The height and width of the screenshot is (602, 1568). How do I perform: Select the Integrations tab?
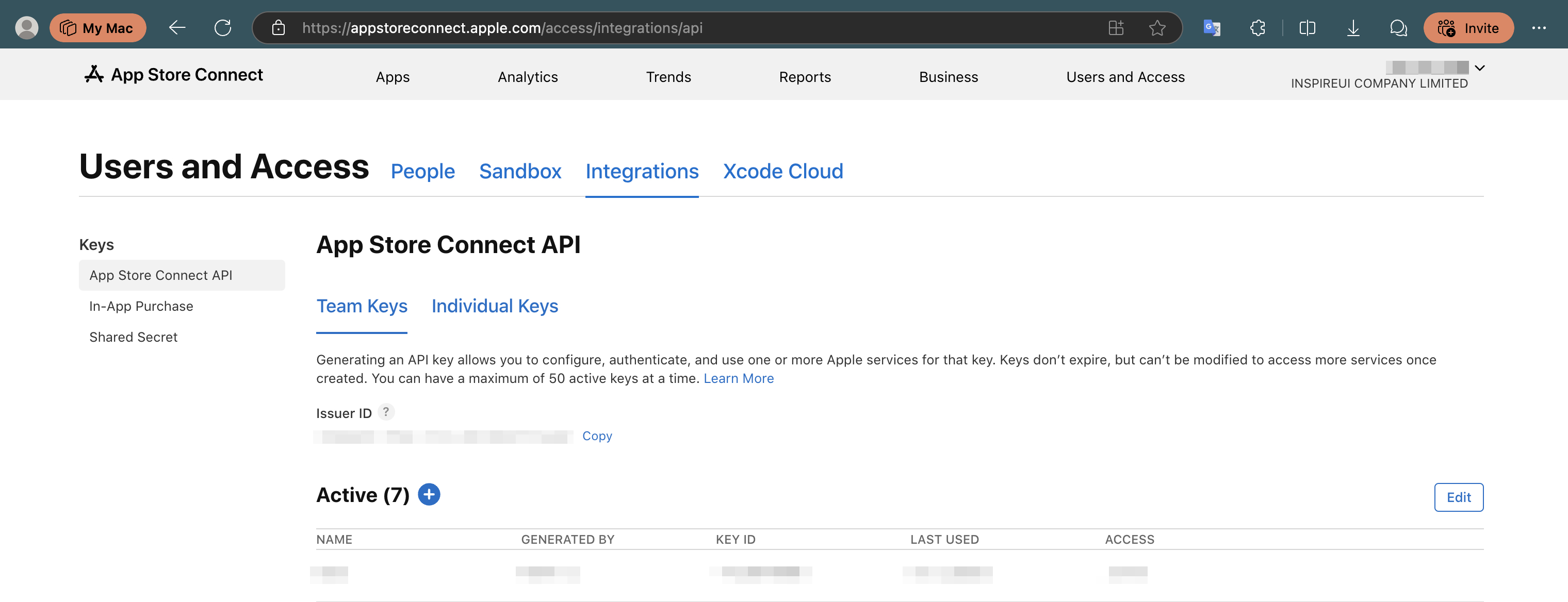click(642, 172)
